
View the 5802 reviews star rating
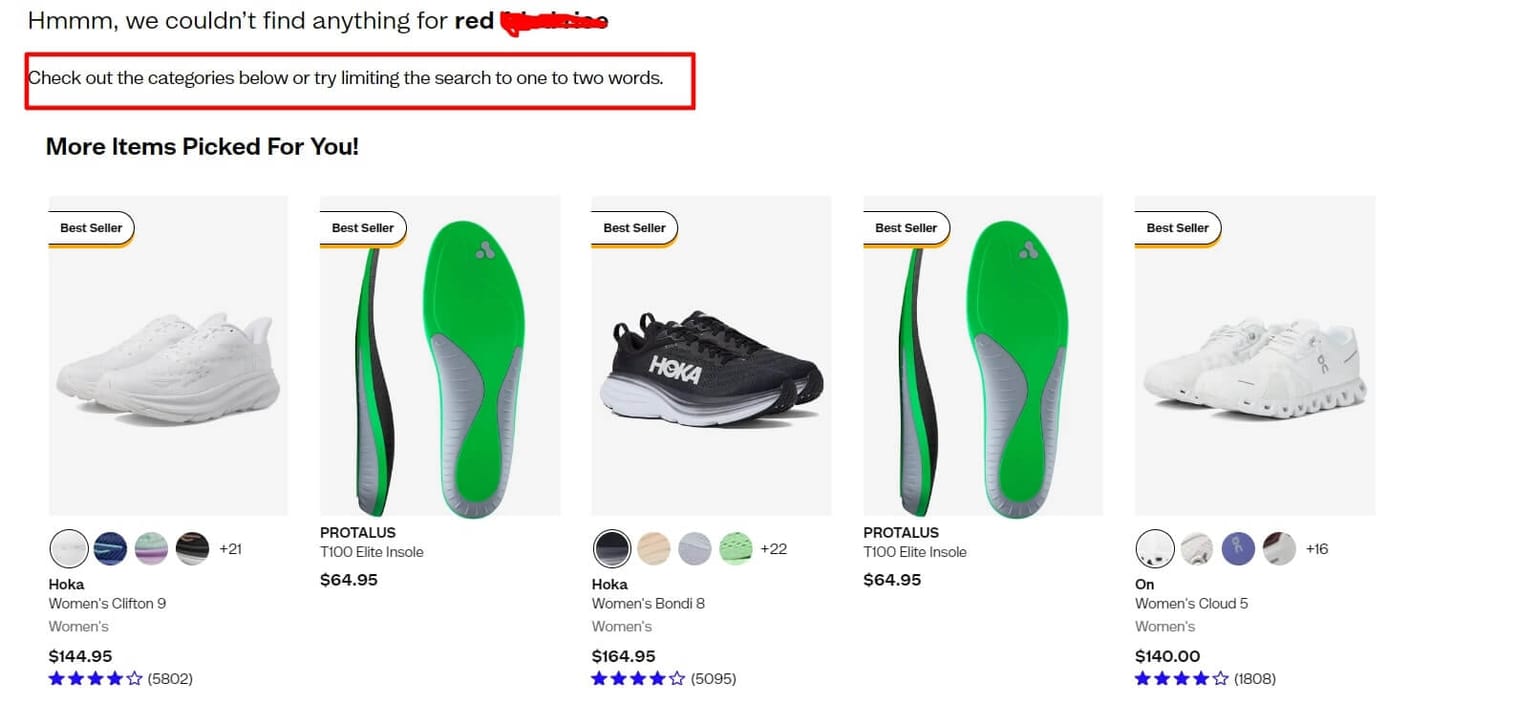click(96, 678)
